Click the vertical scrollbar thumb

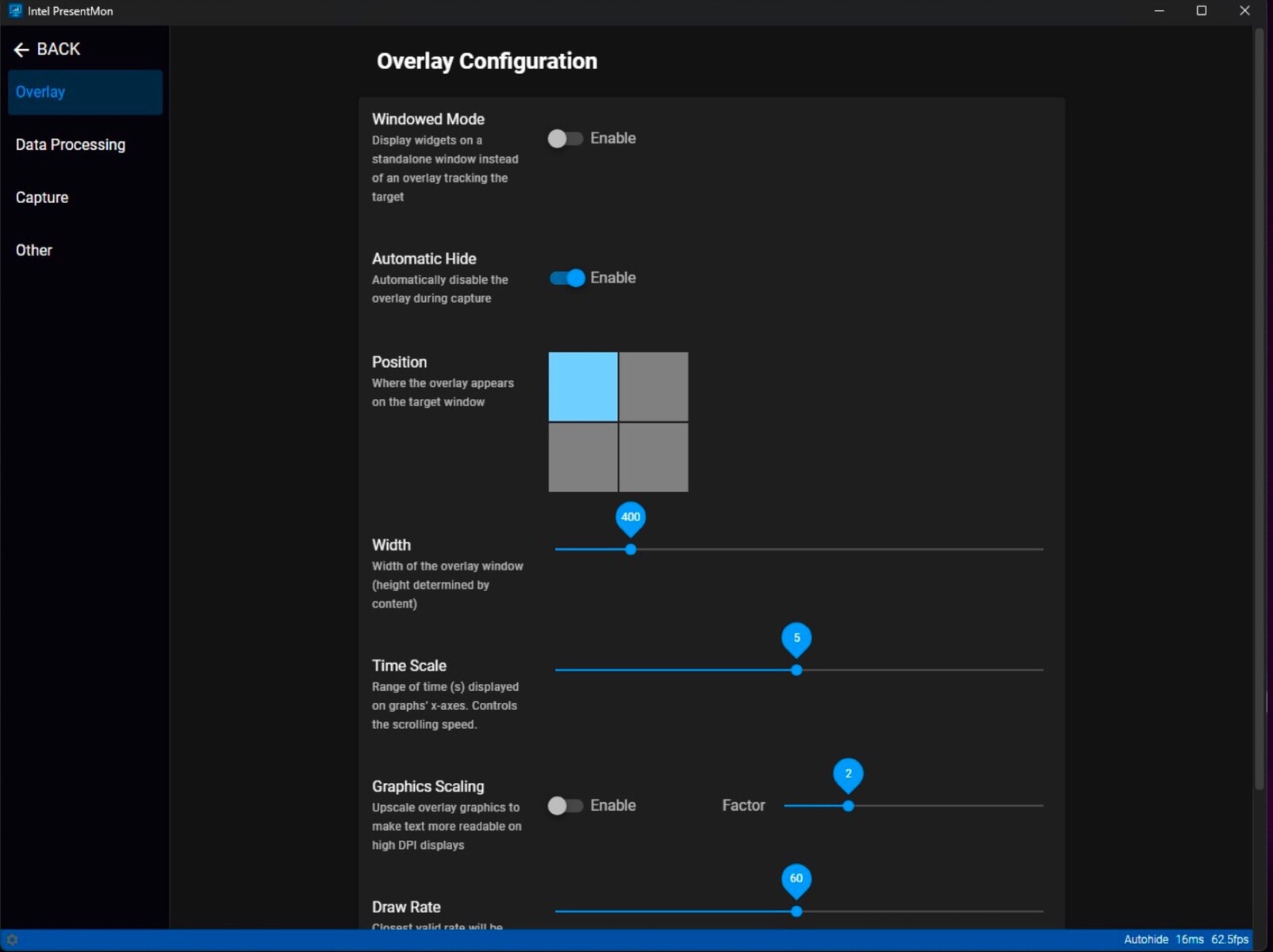[x=1259, y=409]
